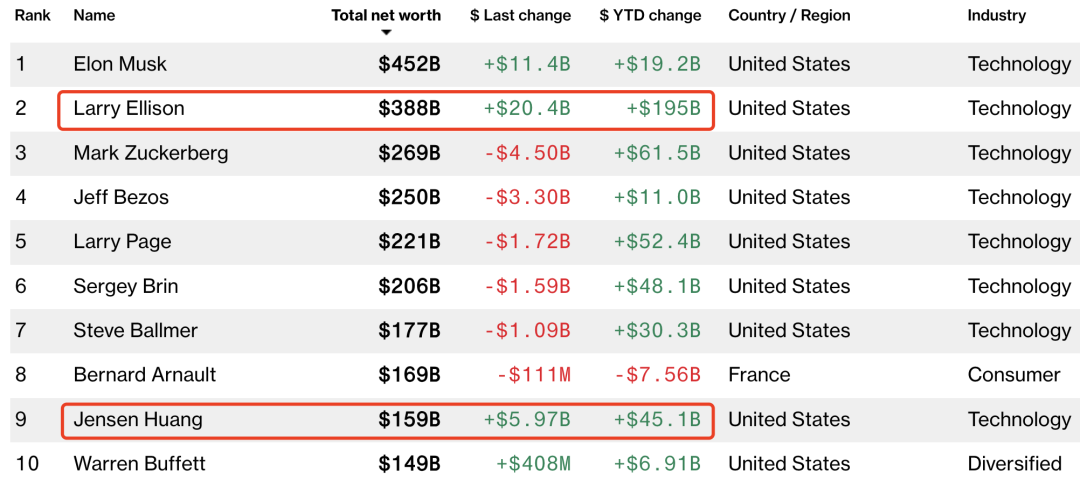
Task: Sort by $ YTD change column header
Action: coord(650,15)
